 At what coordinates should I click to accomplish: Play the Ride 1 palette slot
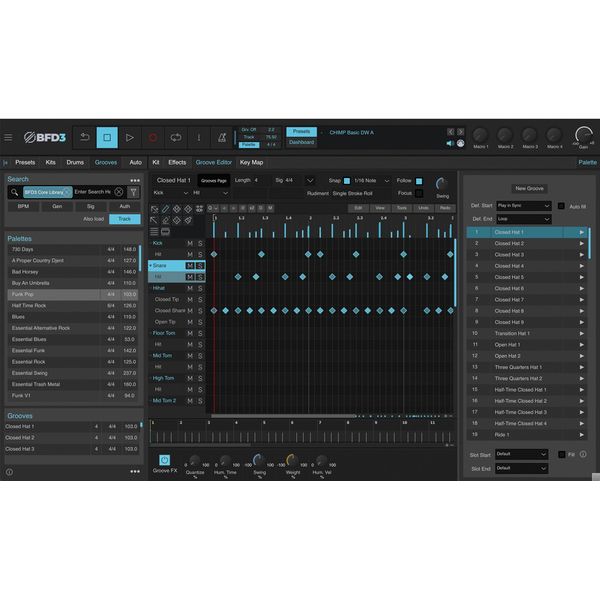click(581, 435)
